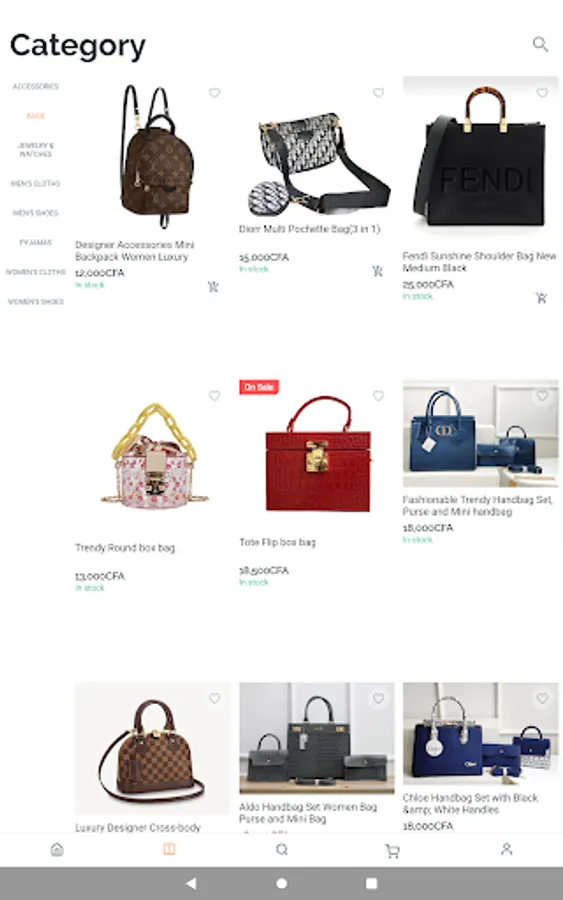The height and width of the screenshot is (900, 563).
Task: Open Fashionable Trendy Handbag Set product image
Action: pyautogui.click(x=480, y=433)
